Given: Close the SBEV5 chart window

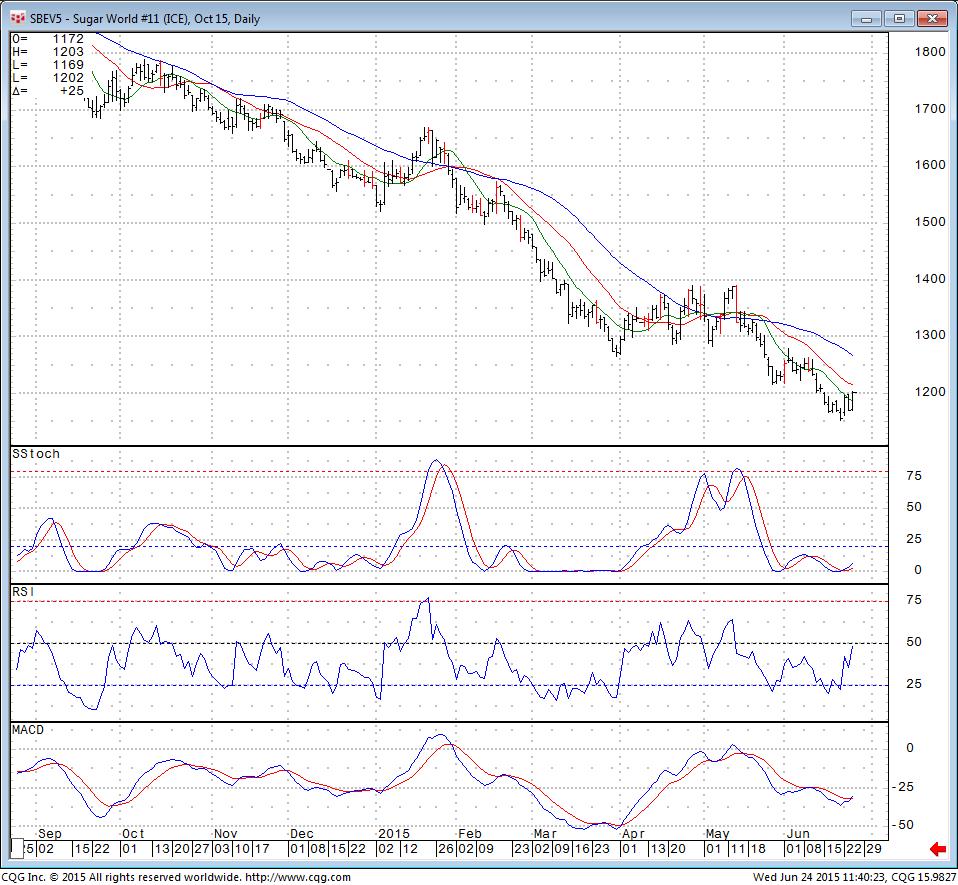Looking at the screenshot, I should click(x=932, y=19).
